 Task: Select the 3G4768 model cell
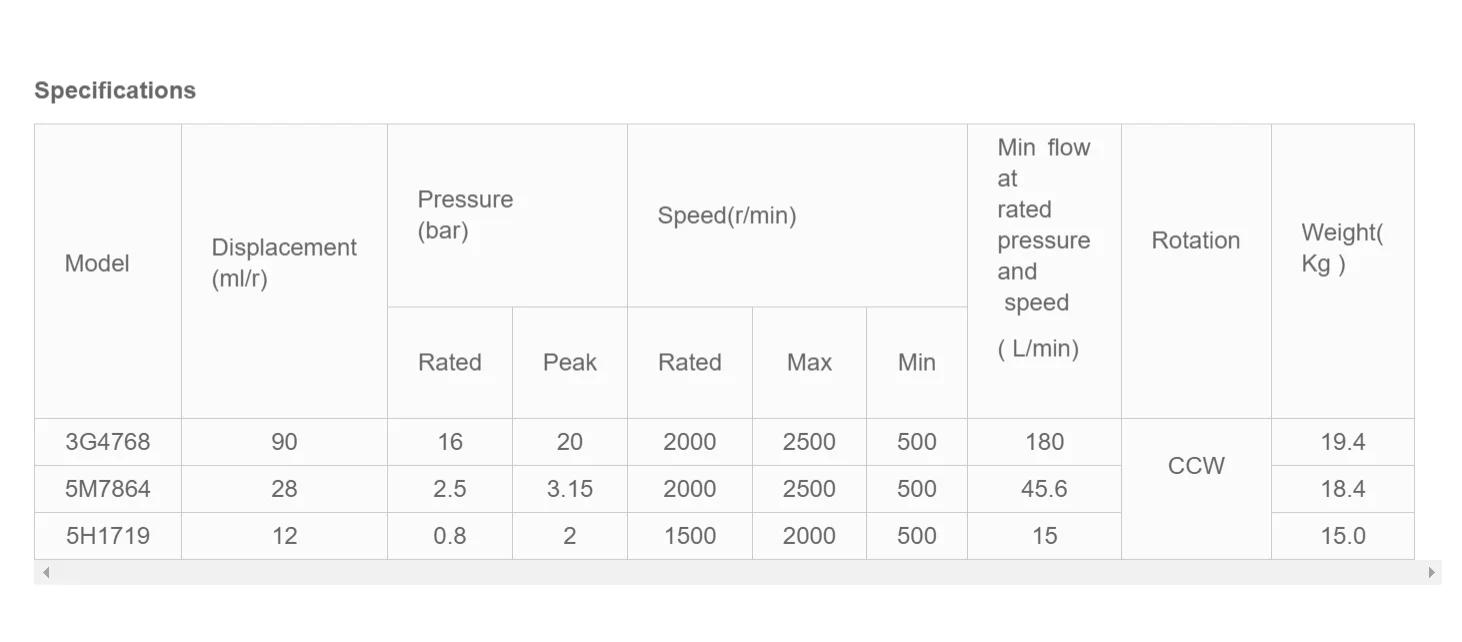pyautogui.click(x=108, y=442)
